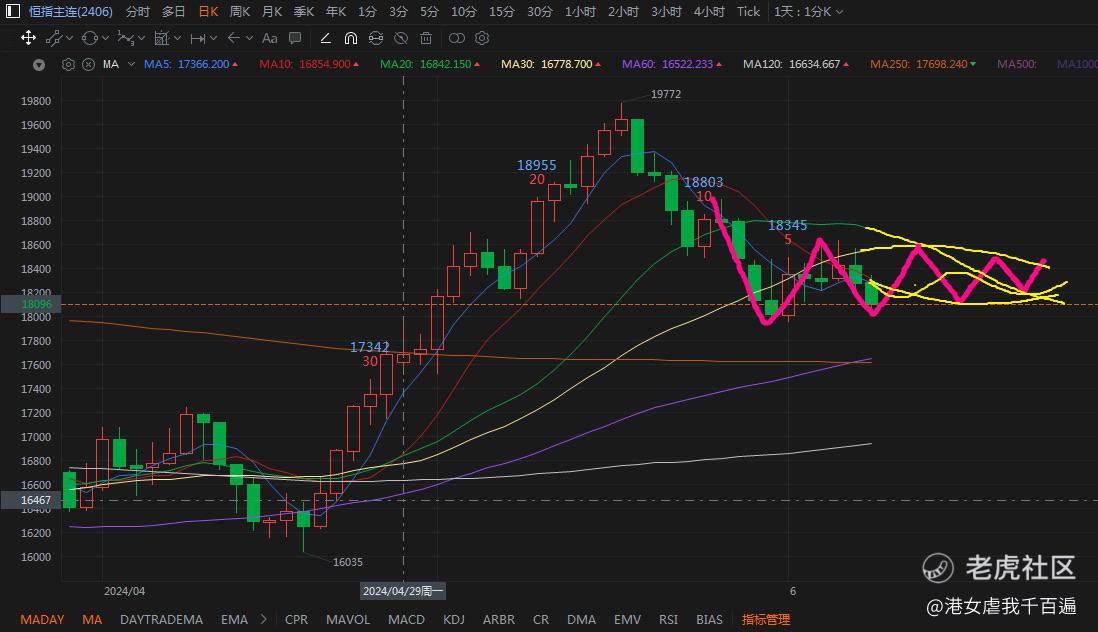Expand the measurement tool dropdown arrow
The width and height of the screenshot is (1098, 632).
click(x=177, y=38)
